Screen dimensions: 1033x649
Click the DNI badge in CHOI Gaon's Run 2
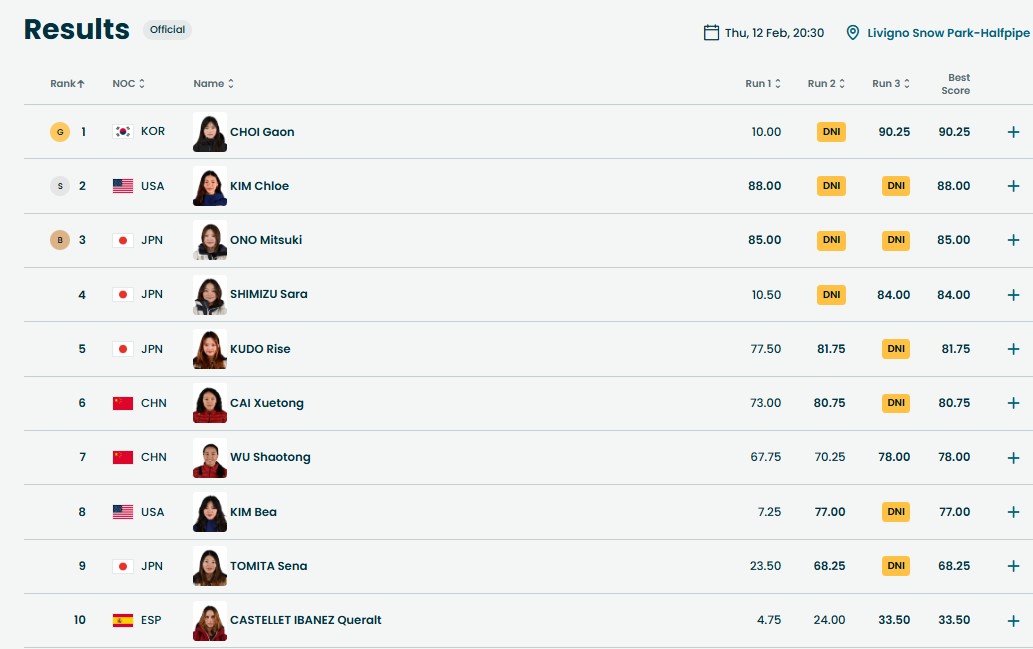(x=831, y=132)
